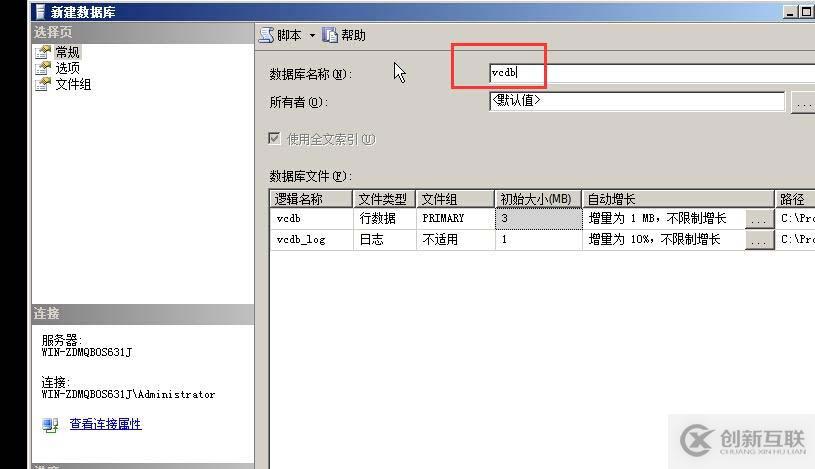Click the vcdb_log initial size cell
This screenshot has width=815, height=469.
click(538, 240)
